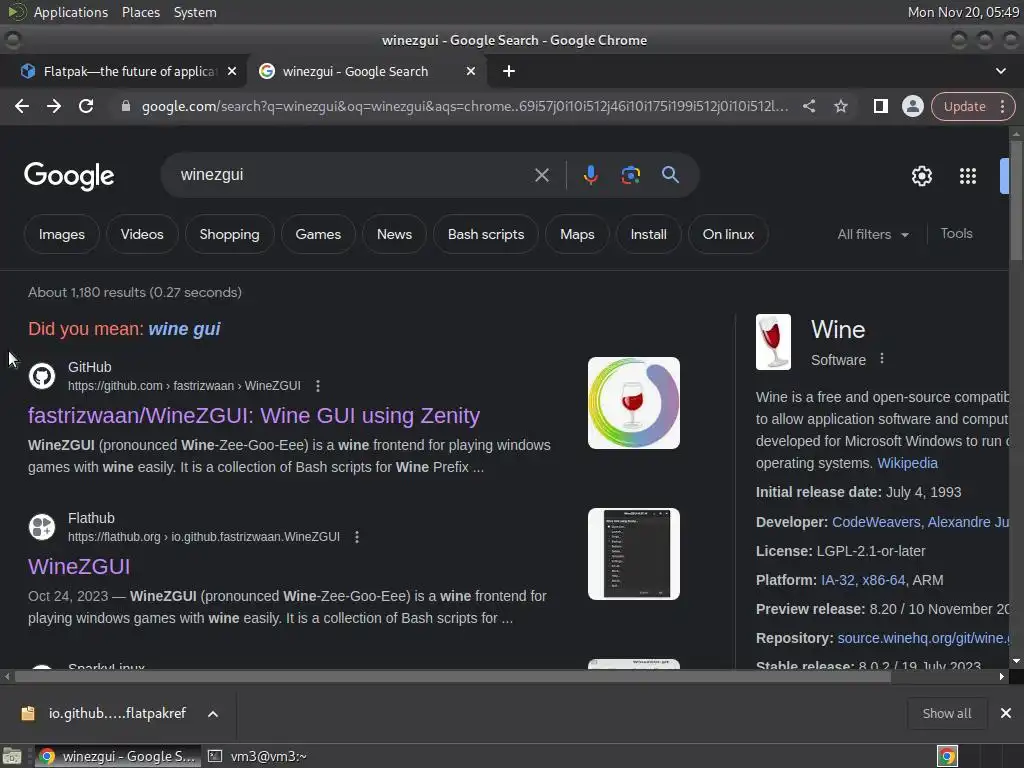Go forward in browser history

[x=54, y=106]
